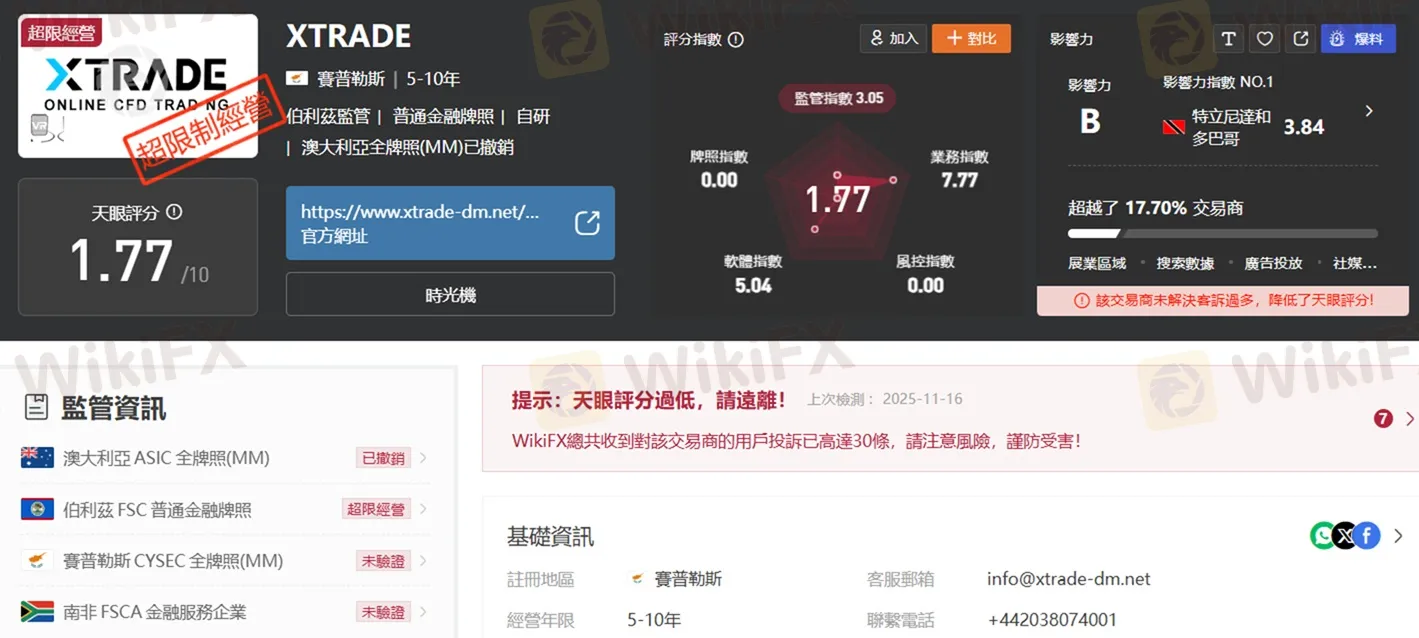Click the info icon beside 評分指數
The width and height of the screenshot is (1419, 638).
click(x=736, y=39)
